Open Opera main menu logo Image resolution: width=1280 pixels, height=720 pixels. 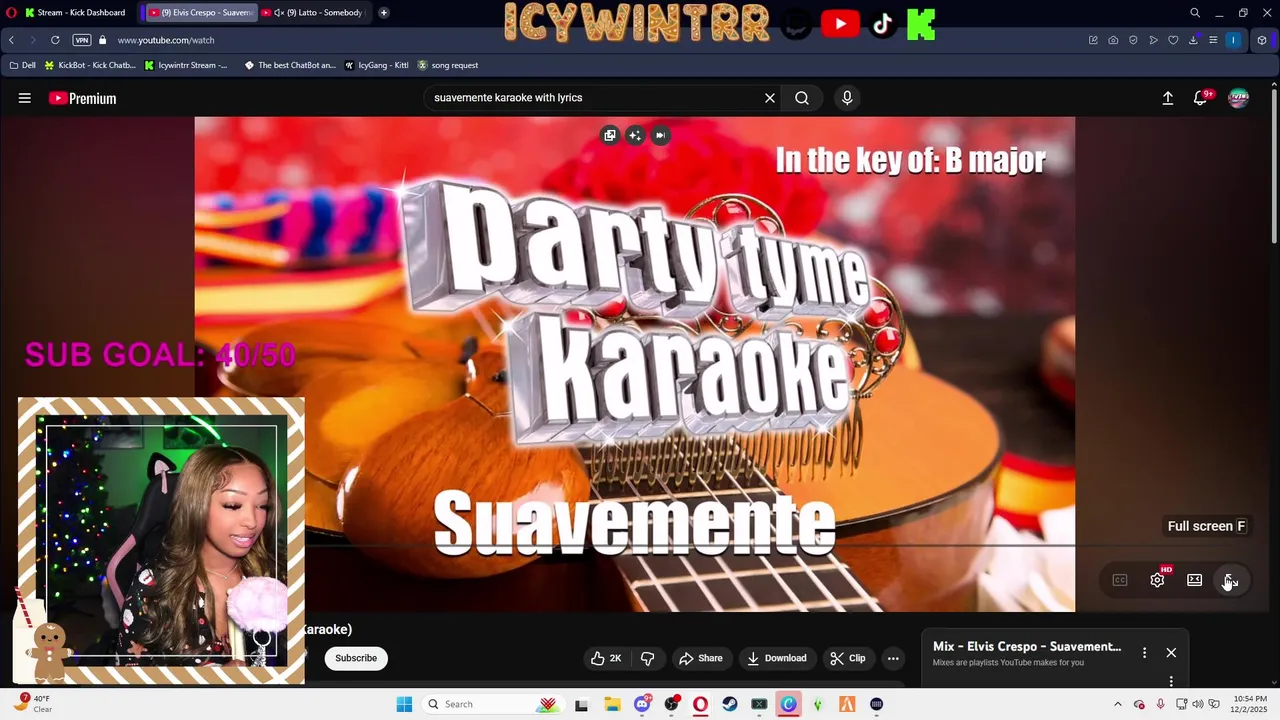11,13
